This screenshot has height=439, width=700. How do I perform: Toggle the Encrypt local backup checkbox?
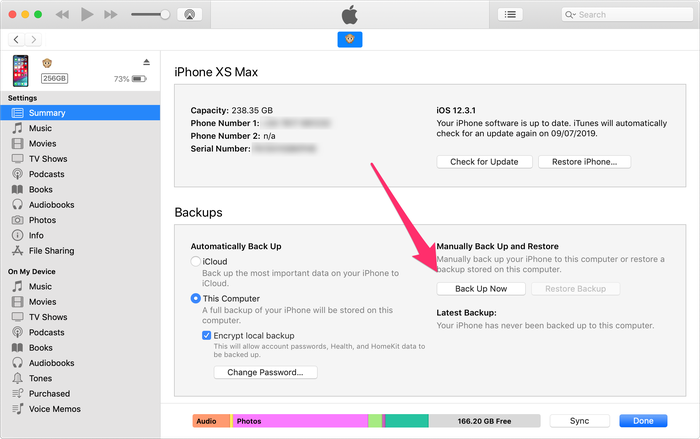point(206,335)
